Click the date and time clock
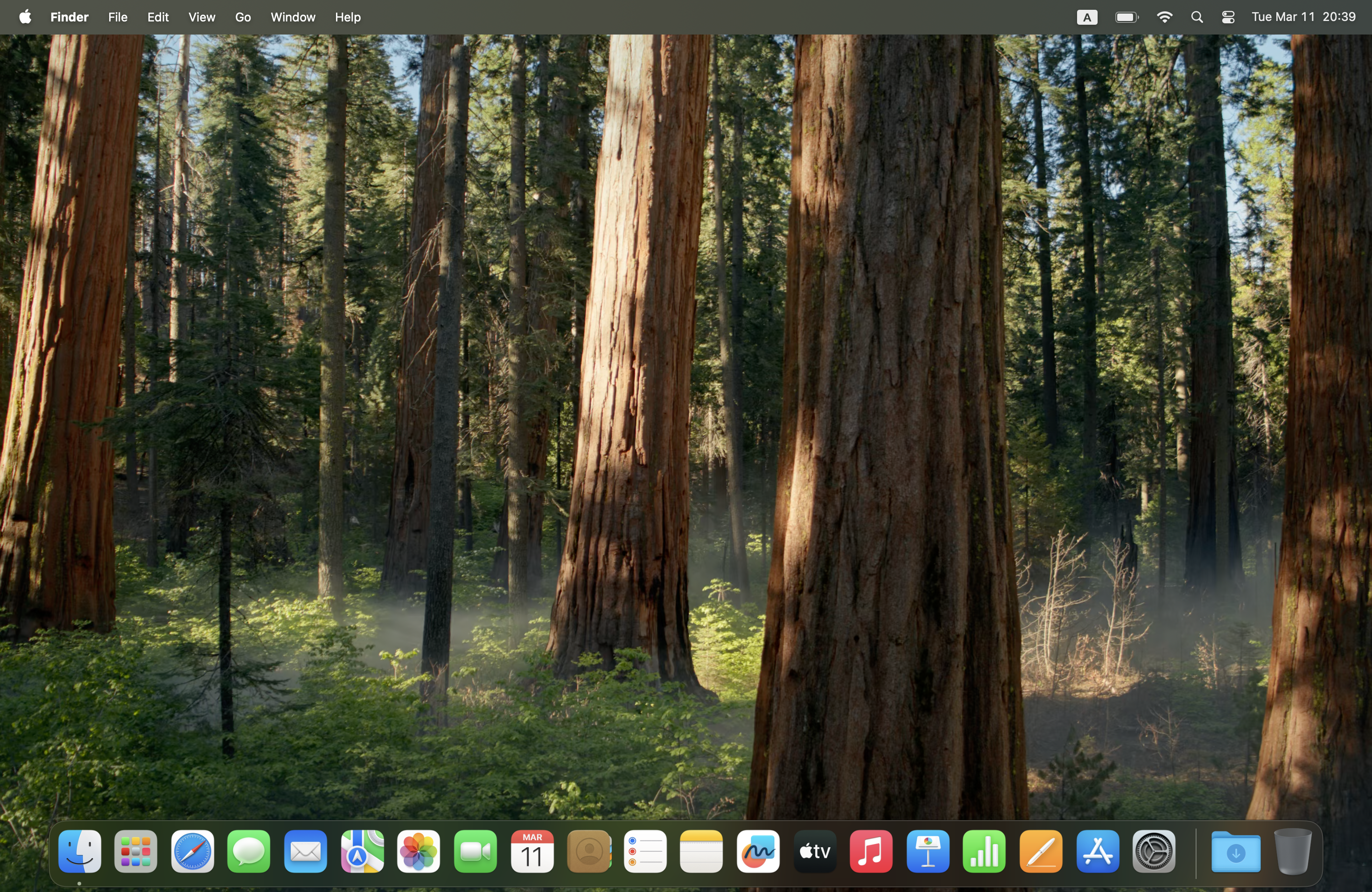 tap(1303, 17)
